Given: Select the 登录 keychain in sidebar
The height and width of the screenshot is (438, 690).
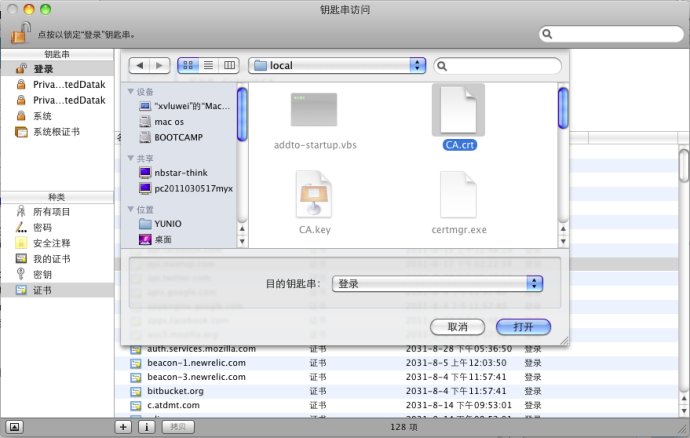Looking at the screenshot, I should point(57,69).
